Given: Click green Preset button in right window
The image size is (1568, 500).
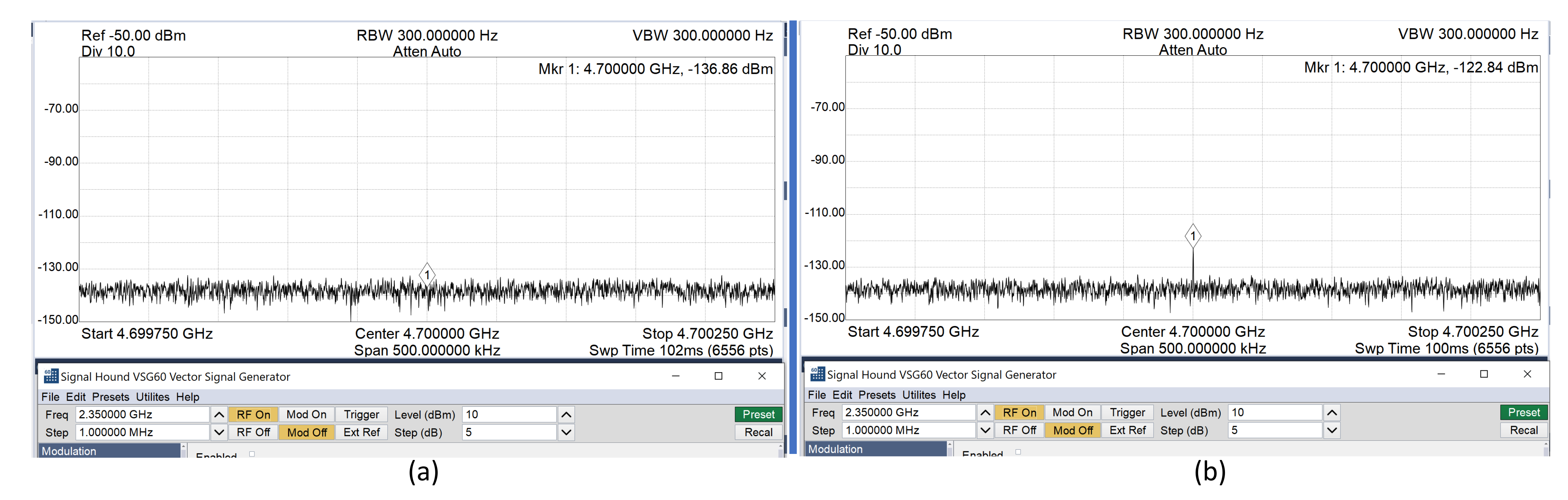Looking at the screenshot, I should point(1524,412).
